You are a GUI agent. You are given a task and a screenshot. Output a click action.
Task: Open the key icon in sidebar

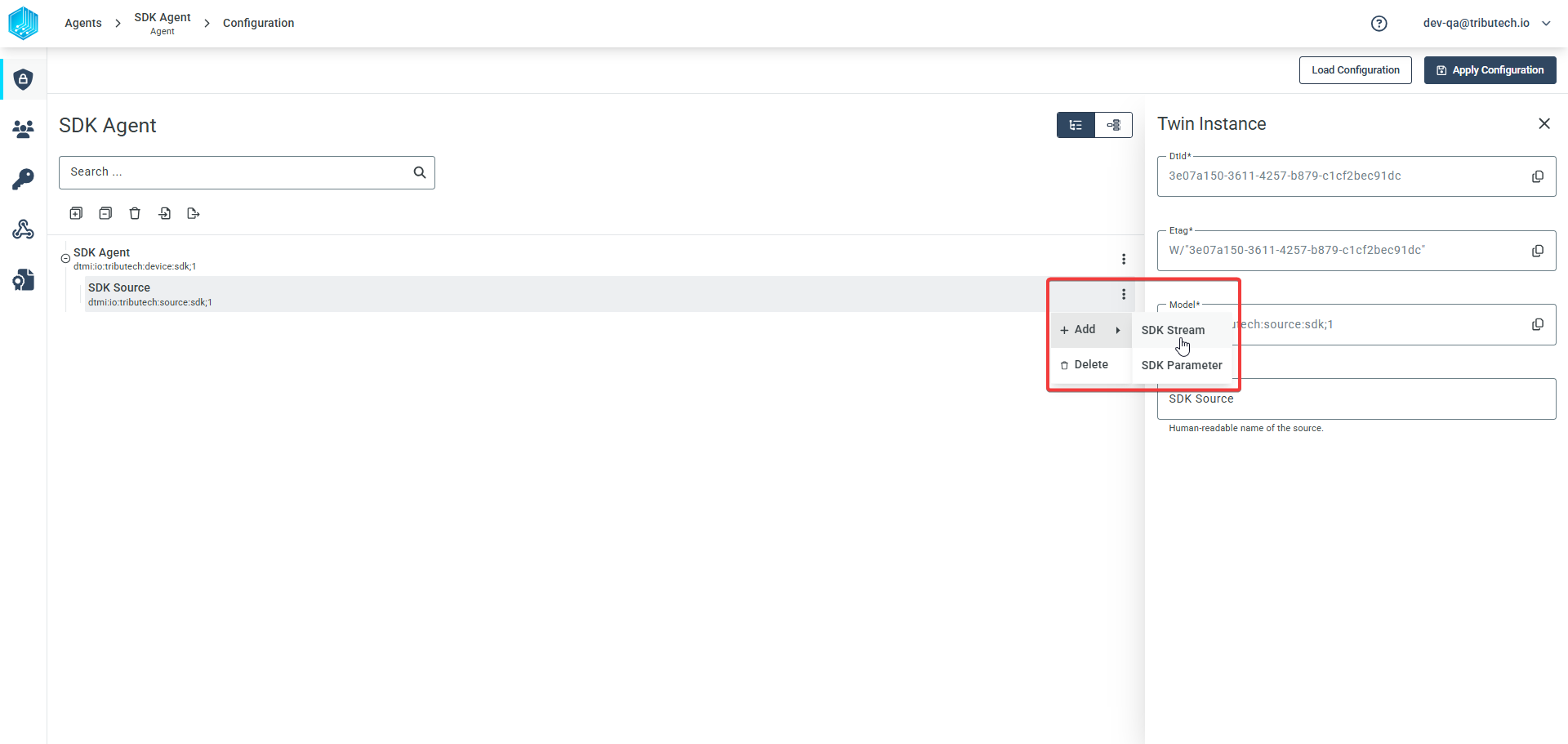coord(24,179)
